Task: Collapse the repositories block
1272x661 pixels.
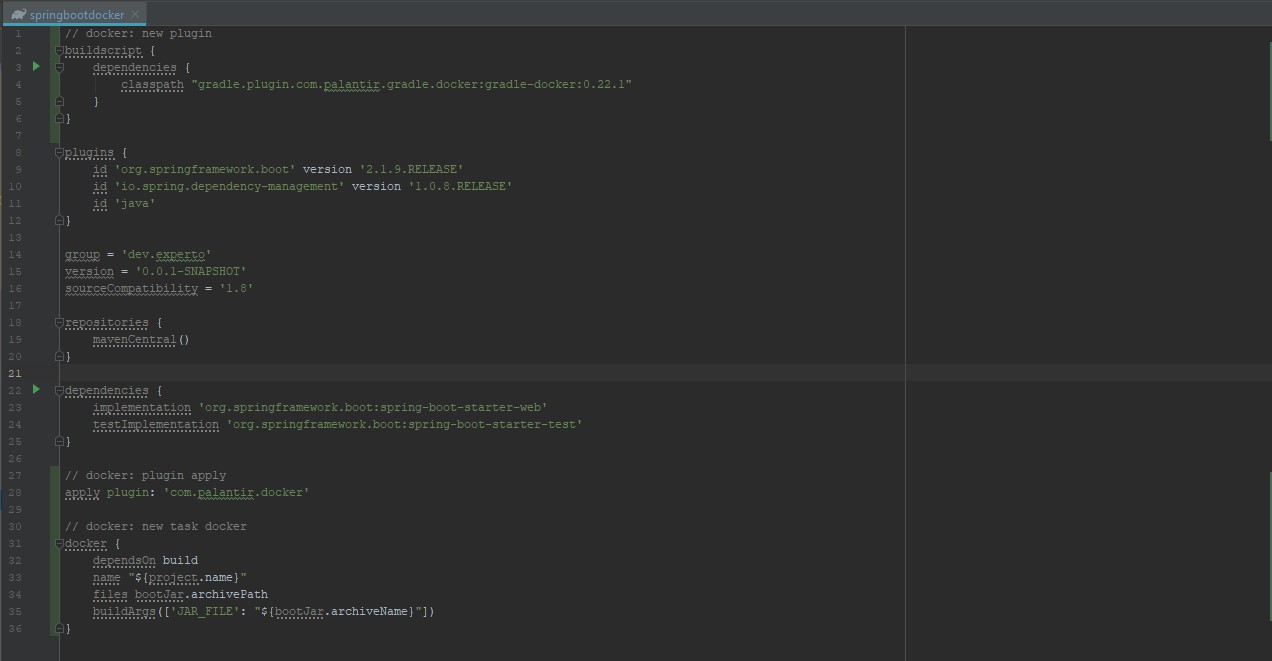Action: tap(58, 322)
